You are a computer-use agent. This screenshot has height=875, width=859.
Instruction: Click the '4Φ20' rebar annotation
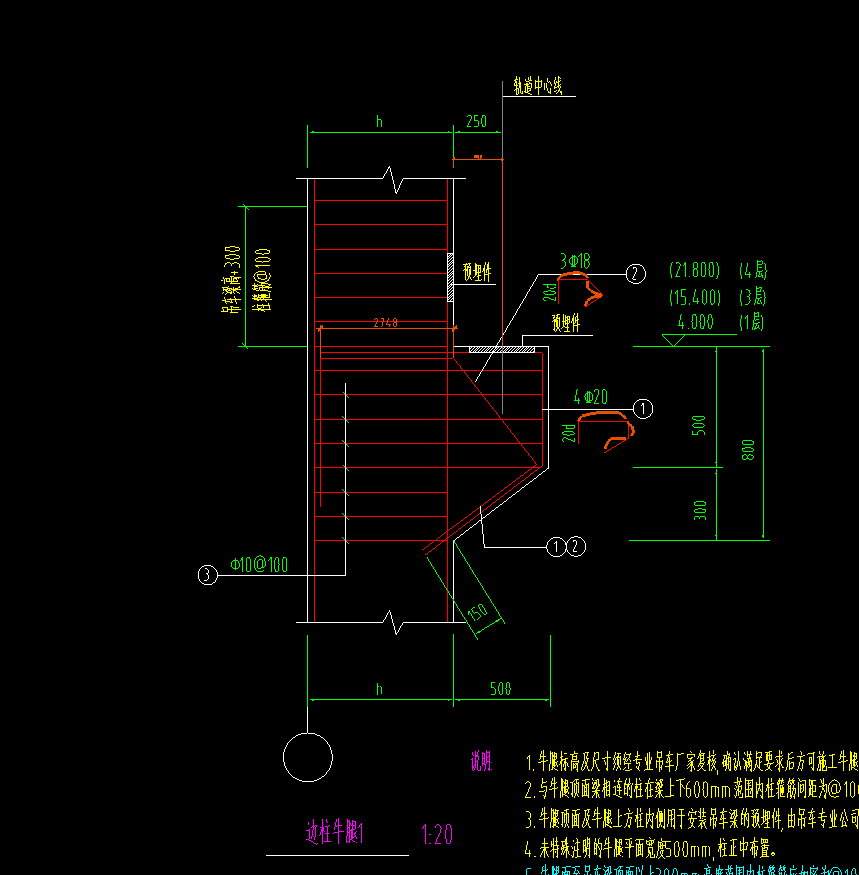tap(591, 397)
